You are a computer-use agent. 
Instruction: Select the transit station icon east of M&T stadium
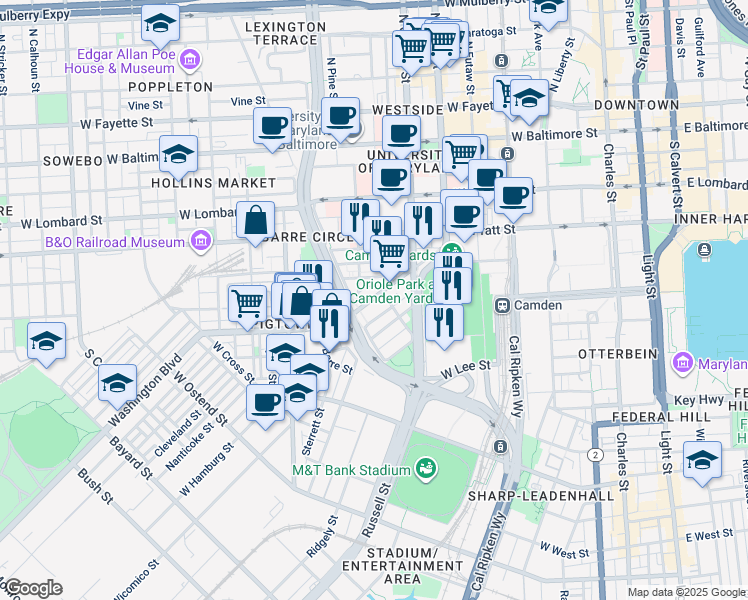(x=500, y=446)
